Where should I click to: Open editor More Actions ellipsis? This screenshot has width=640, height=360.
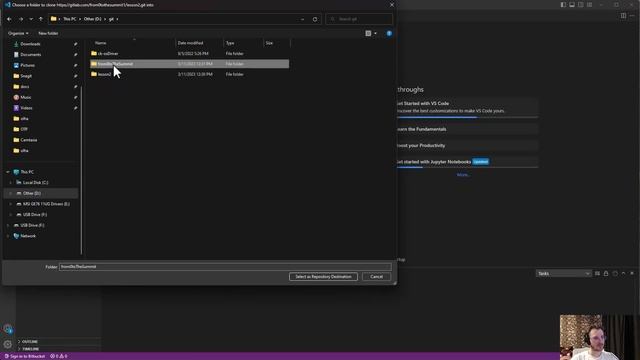point(632,16)
